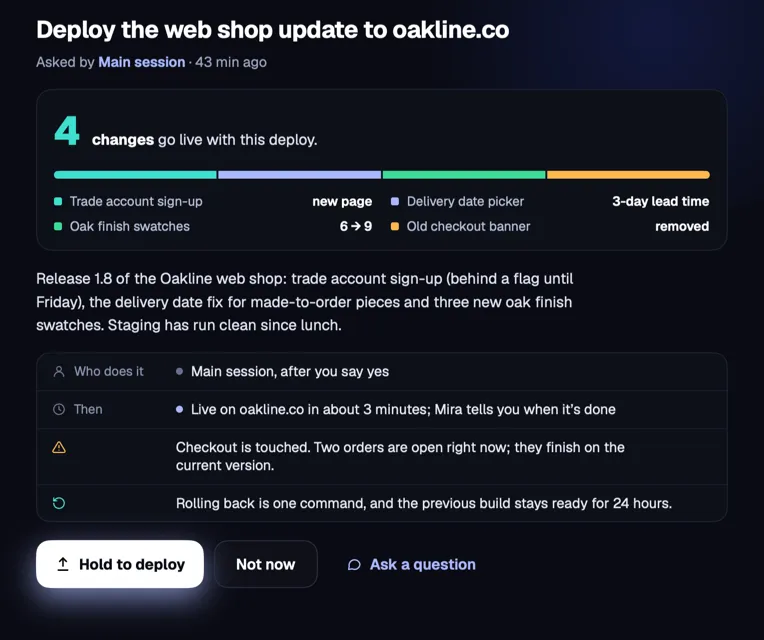Select the Rolling back is one command row
Viewport: 764px width, 640px height.
[382, 503]
